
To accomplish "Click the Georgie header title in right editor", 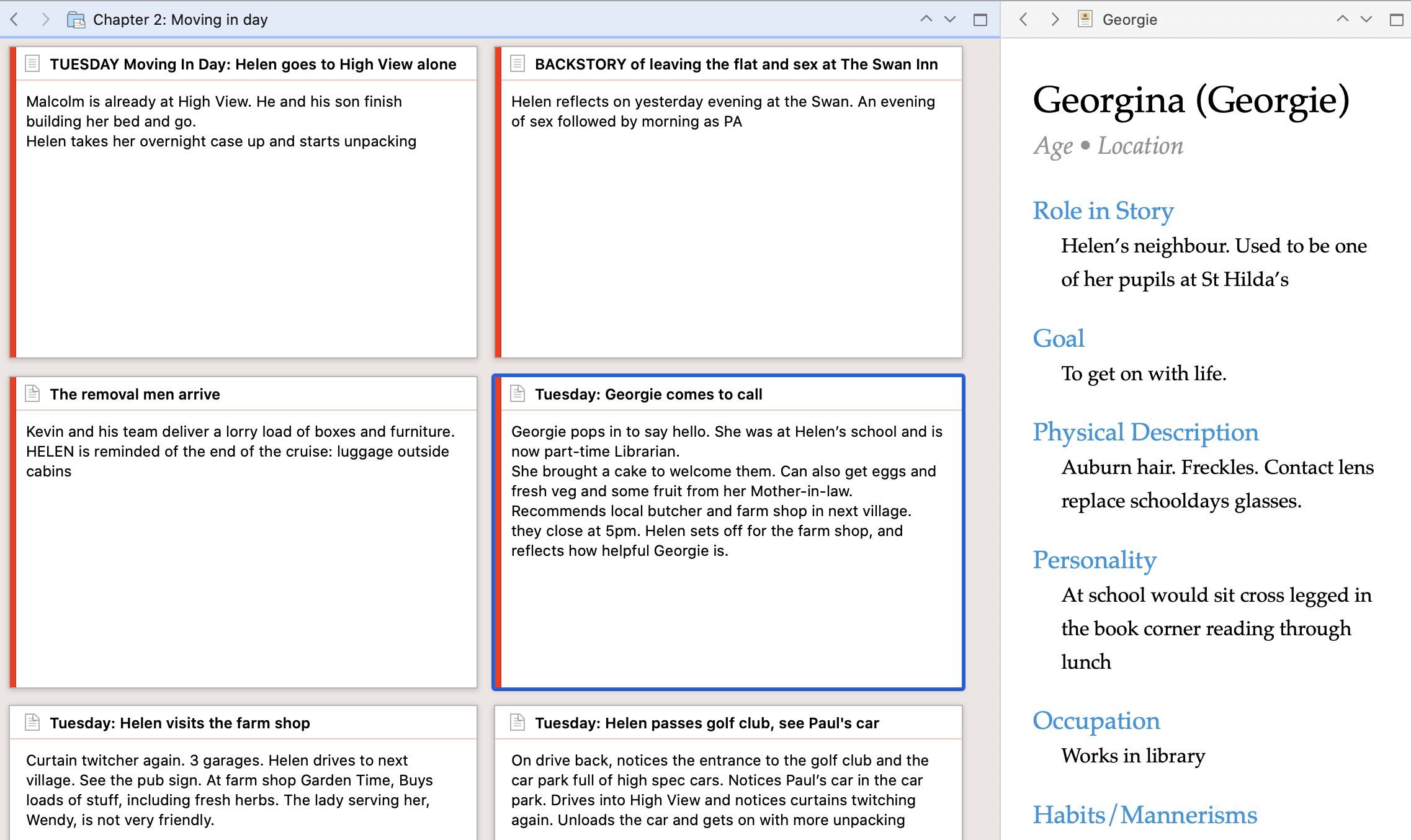I will click(1130, 20).
